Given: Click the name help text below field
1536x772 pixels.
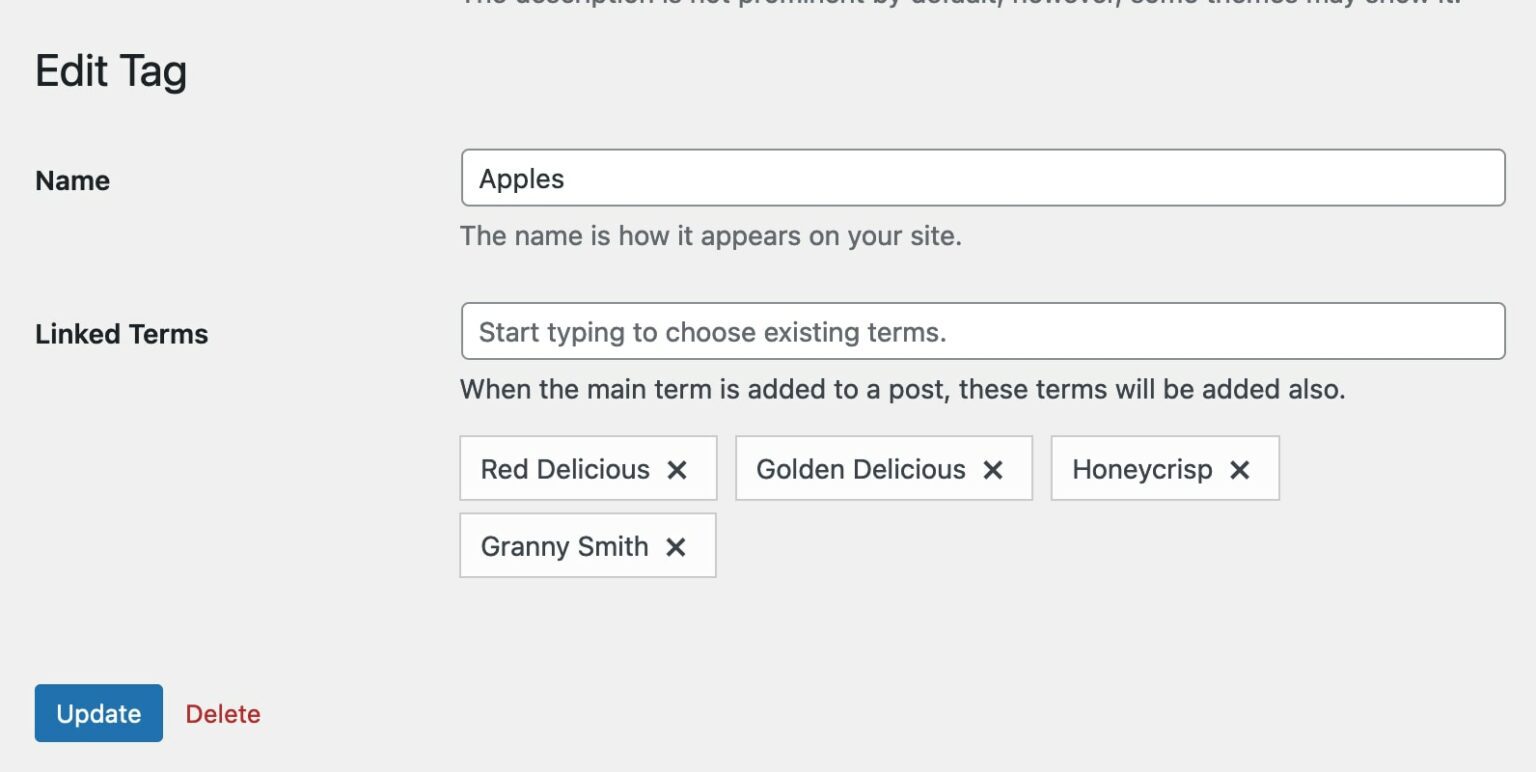Looking at the screenshot, I should 710,237.
